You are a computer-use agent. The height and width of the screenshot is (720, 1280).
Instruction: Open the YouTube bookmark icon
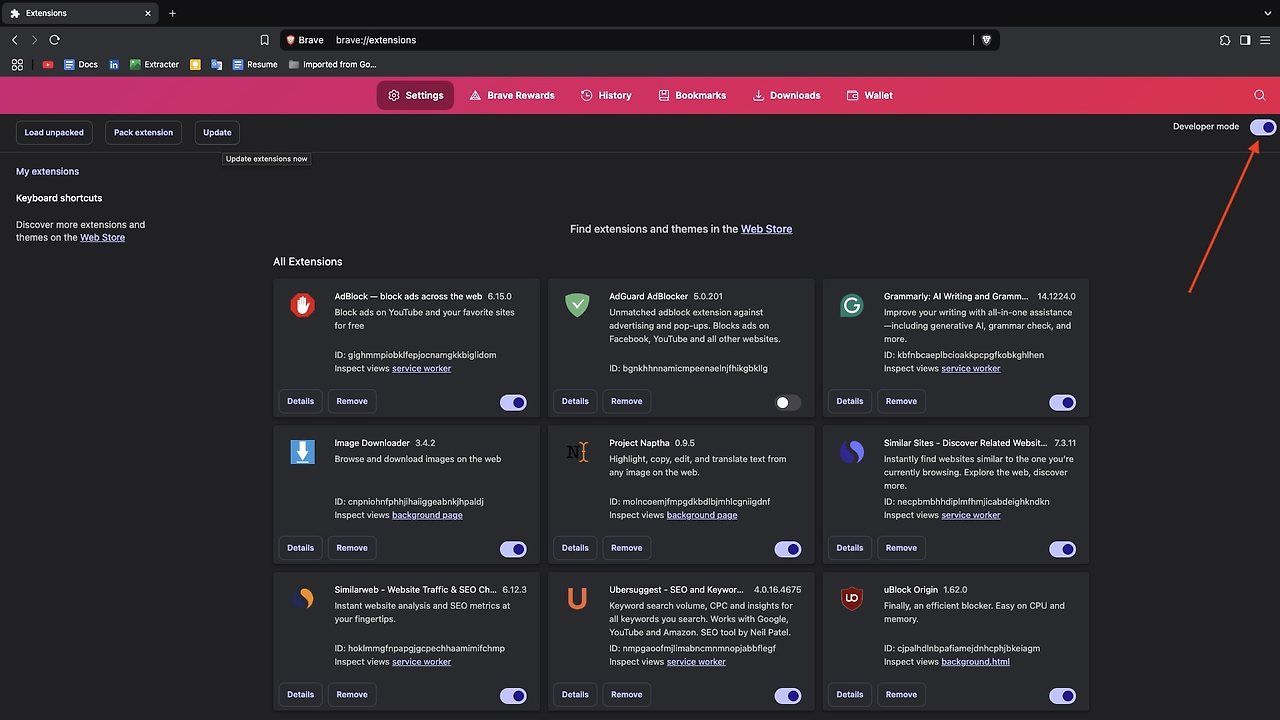(48, 64)
